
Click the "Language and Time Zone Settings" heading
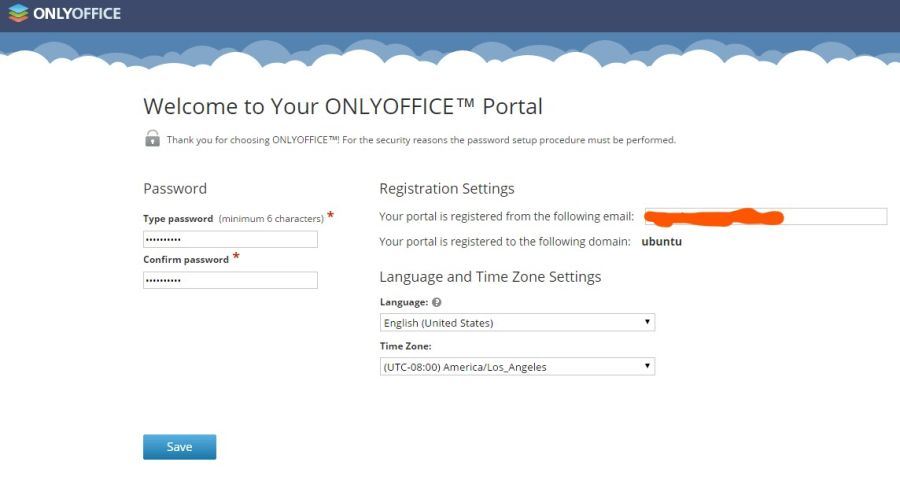490,277
